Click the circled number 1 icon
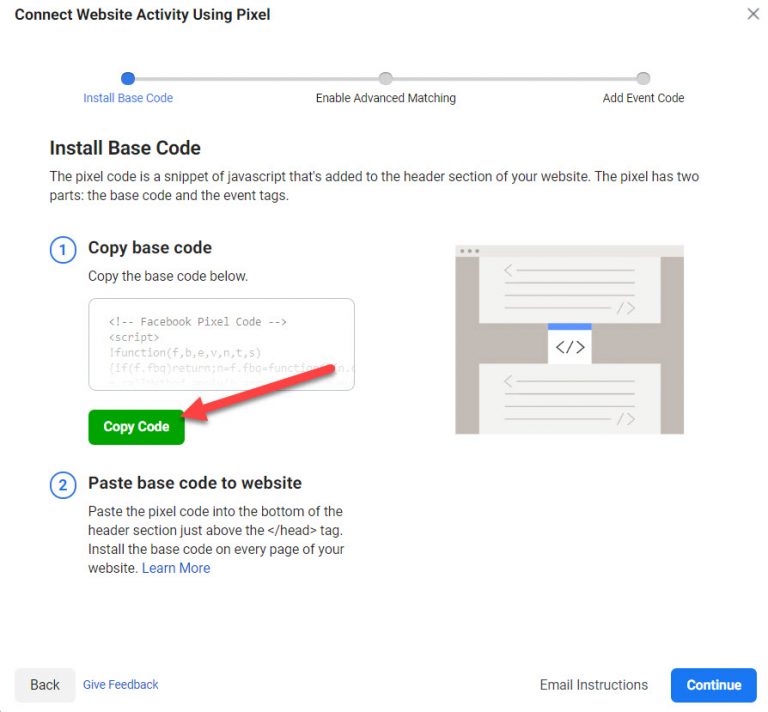 63,250
